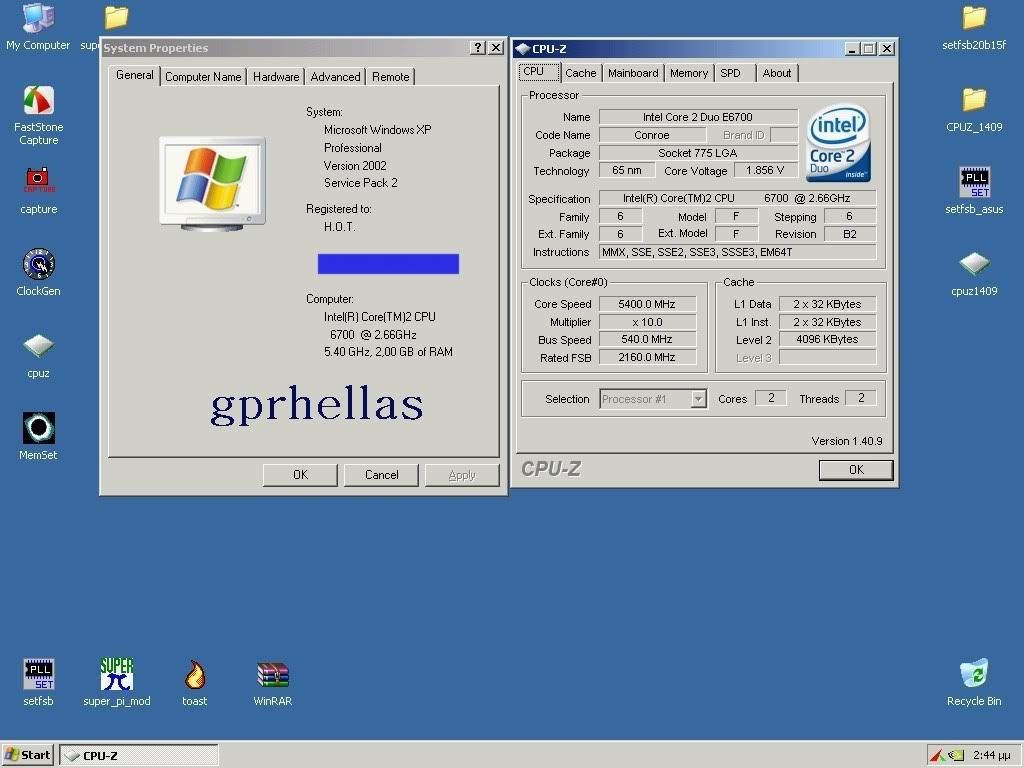Open the Windows Start menu
The width and height of the screenshot is (1024, 768).
click(x=27, y=755)
